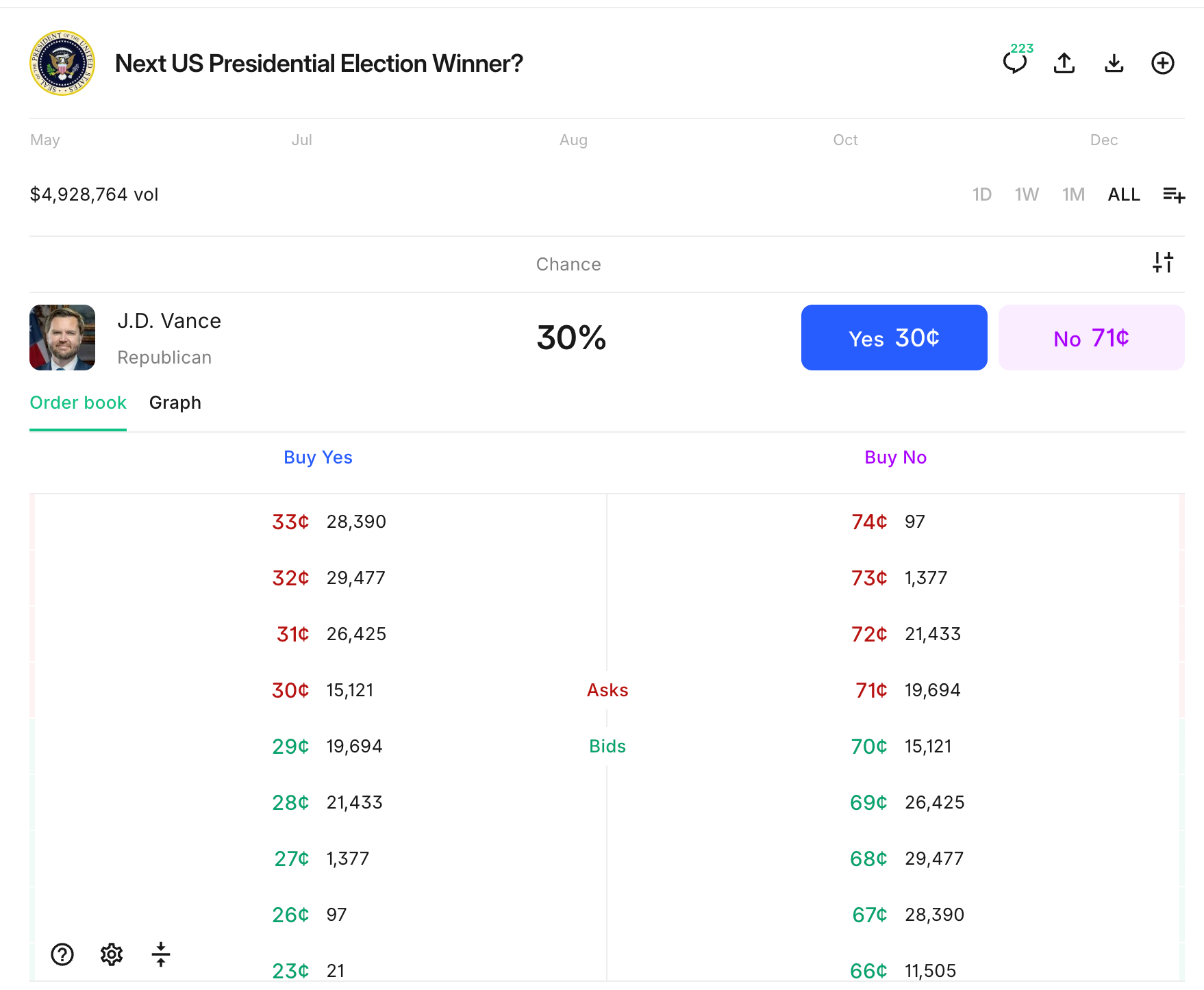Image resolution: width=1204 pixels, height=990 pixels.
Task: Switch to the Order book tab
Action: pyautogui.click(x=78, y=403)
